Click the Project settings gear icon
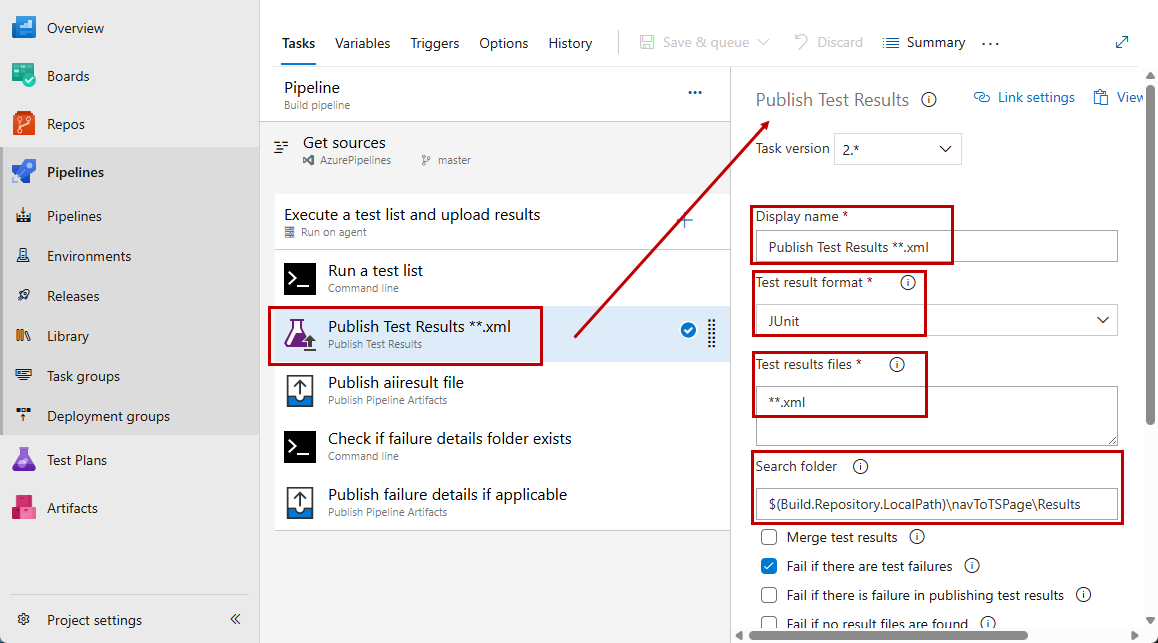1158x643 pixels. tap(24, 619)
